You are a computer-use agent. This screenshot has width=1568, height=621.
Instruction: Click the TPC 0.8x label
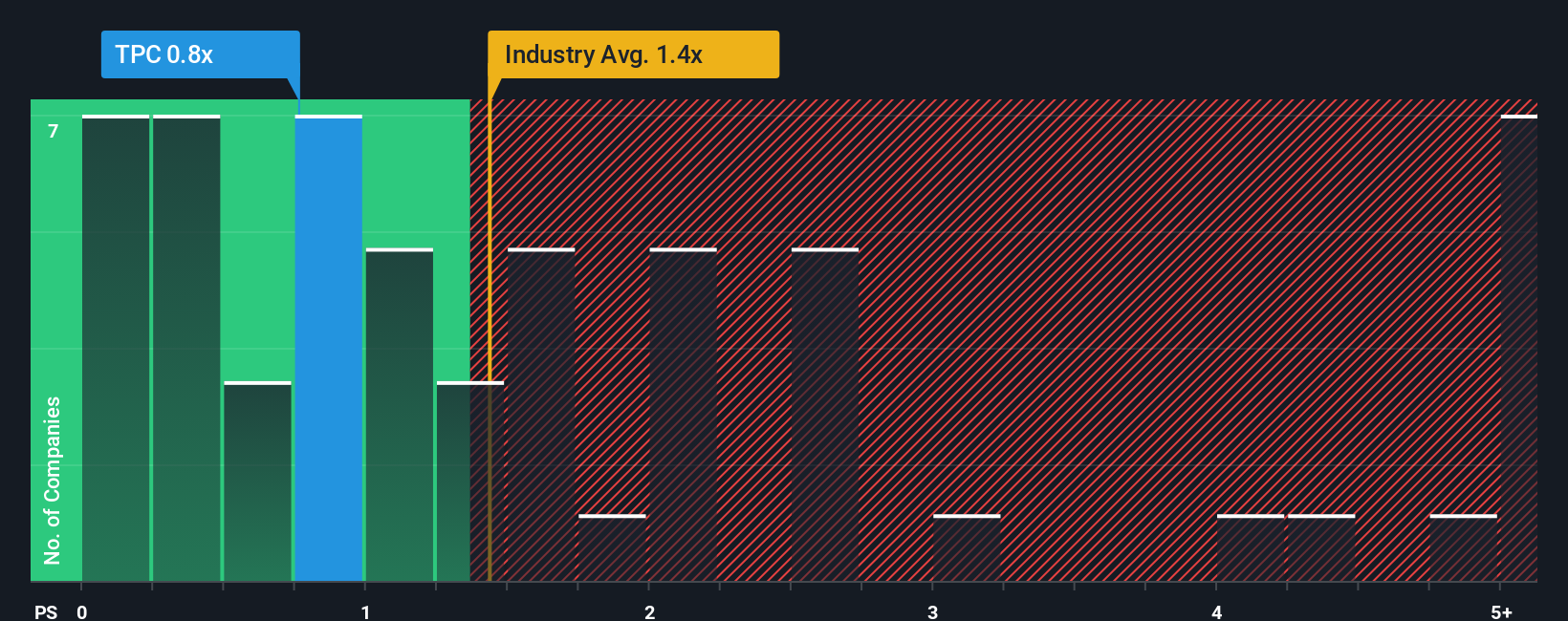(x=200, y=54)
